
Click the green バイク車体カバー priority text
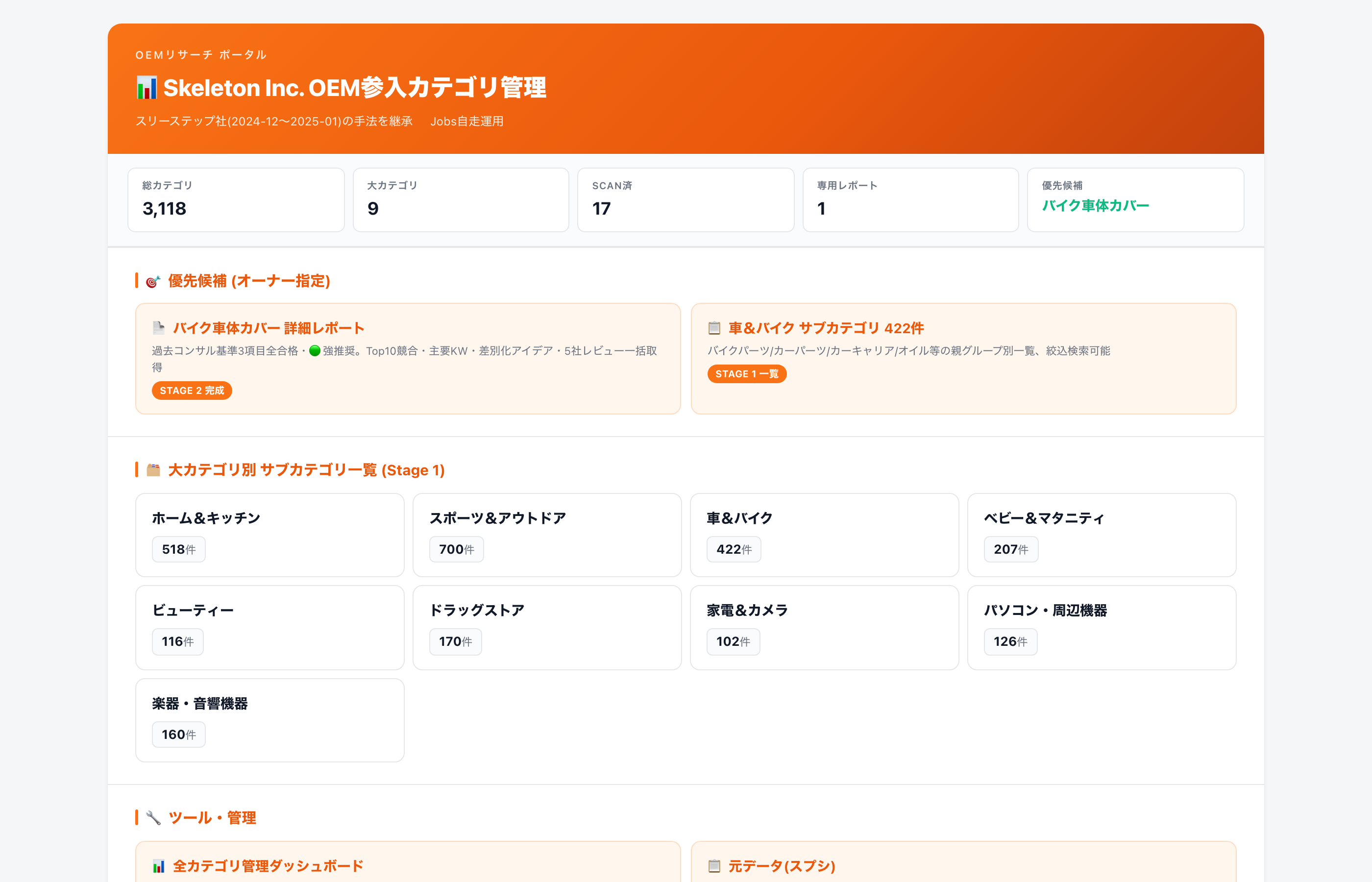pyautogui.click(x=1096, y=206)
